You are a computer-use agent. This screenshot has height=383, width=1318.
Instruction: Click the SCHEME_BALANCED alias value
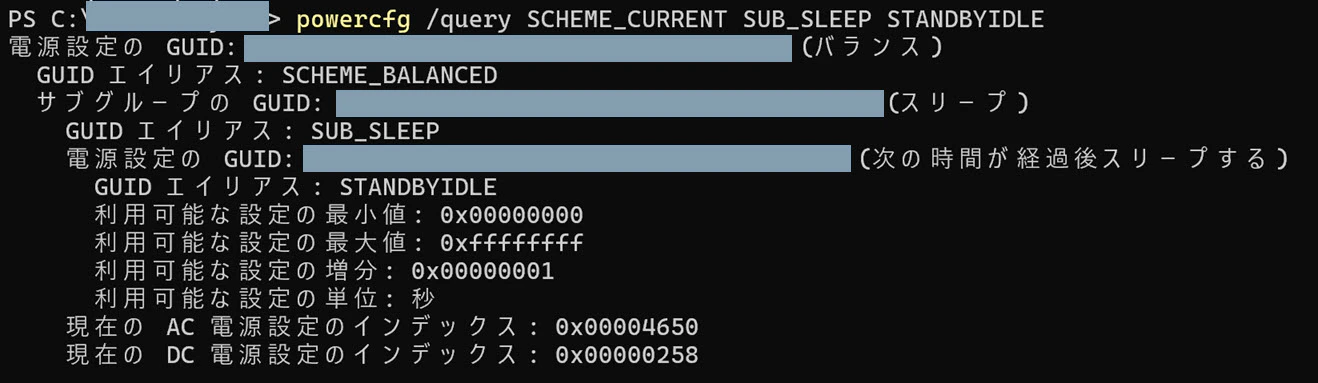tap(389, 75)
